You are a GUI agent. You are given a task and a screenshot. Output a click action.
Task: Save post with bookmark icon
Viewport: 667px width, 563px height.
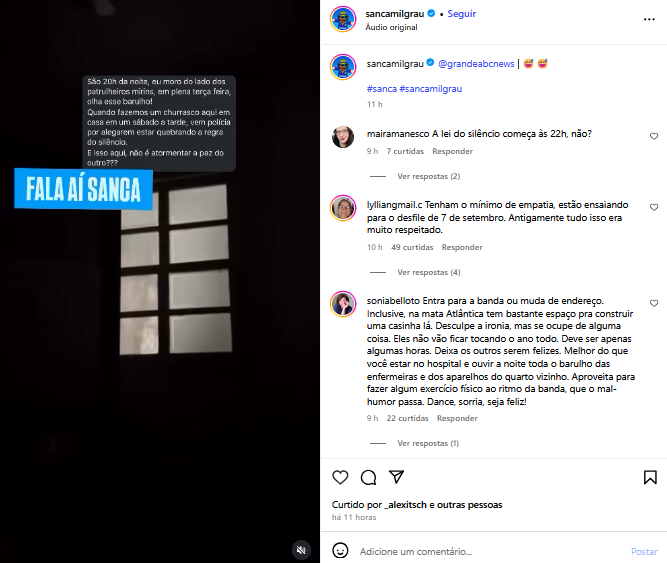pyautogui.click(x=650, y=478)
